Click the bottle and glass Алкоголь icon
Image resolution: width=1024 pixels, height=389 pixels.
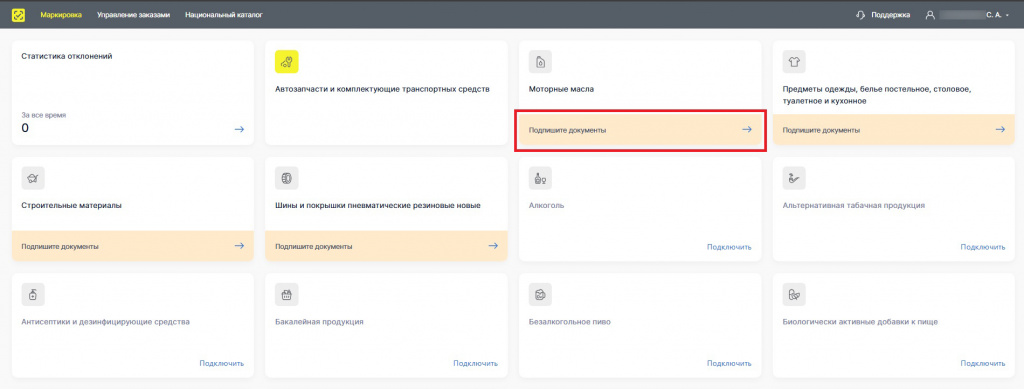click(540, 178)
